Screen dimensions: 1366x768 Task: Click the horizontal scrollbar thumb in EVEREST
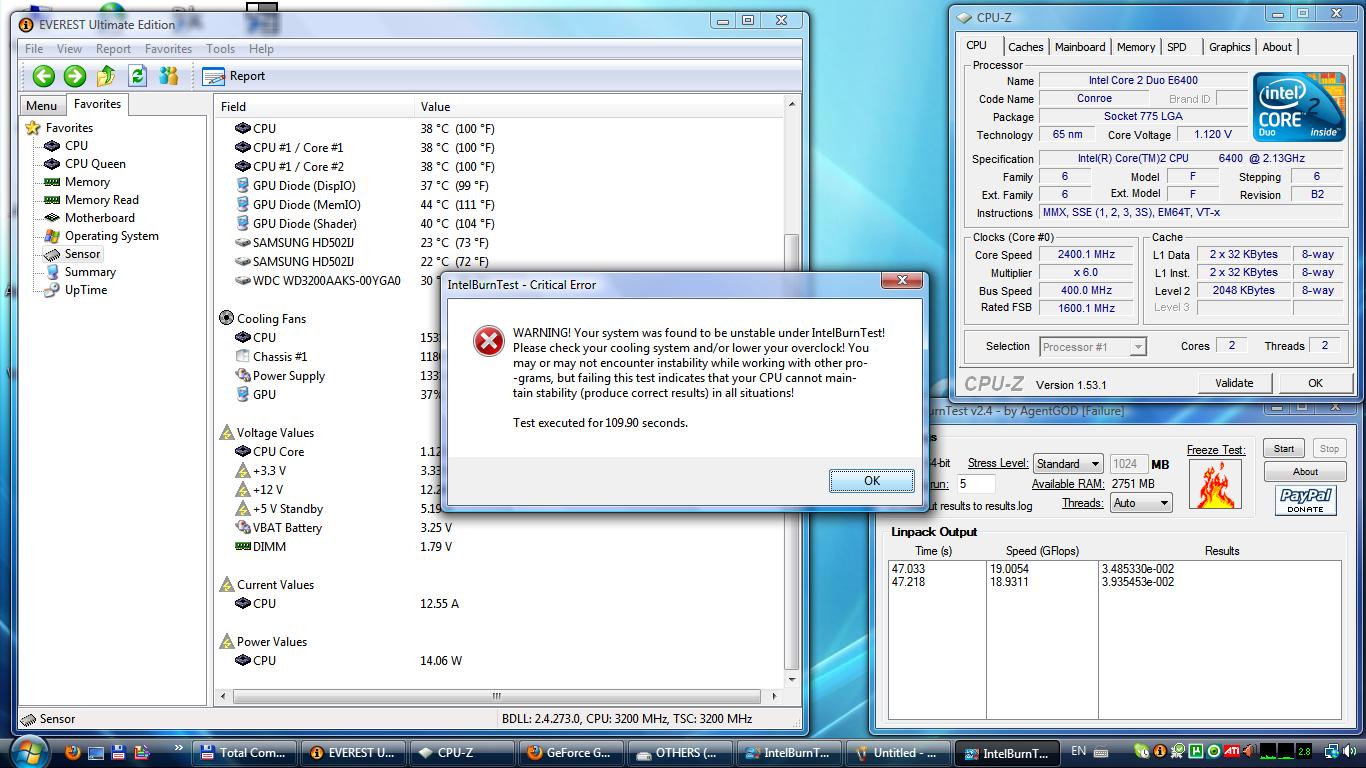click(x=497, y=696)
